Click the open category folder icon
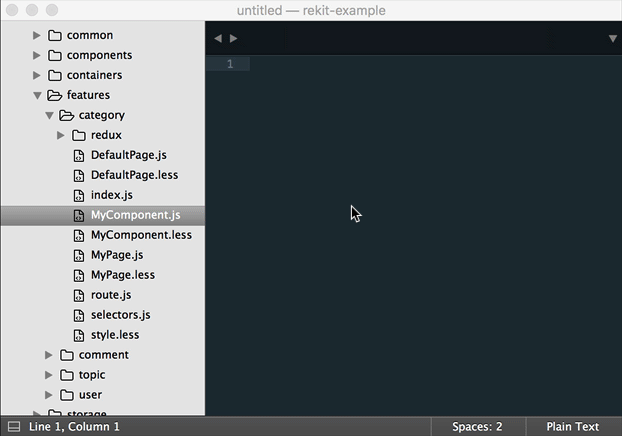The width and height of the screenshot is (622, 436). [67, 115]
